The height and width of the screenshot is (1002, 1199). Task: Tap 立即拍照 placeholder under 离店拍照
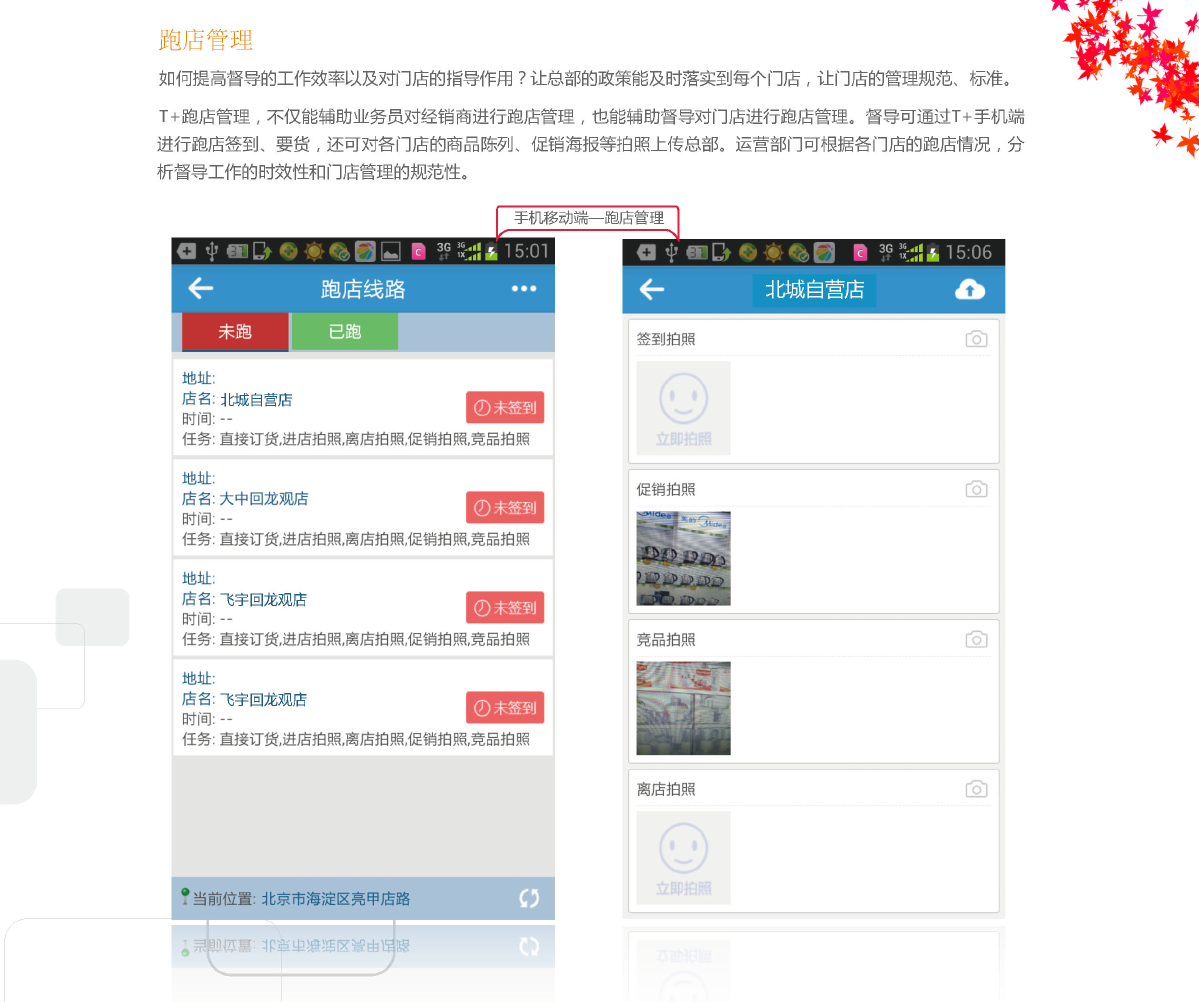click(x=683, y=858)
